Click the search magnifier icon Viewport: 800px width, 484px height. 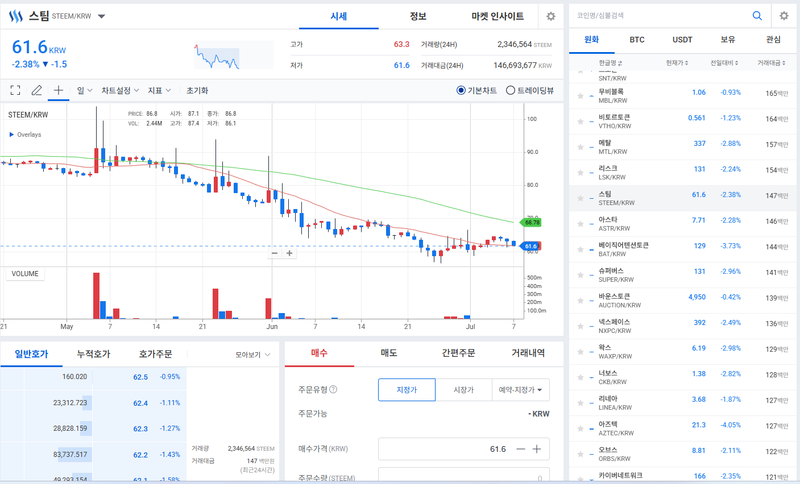pyautogui.click(x=757, y=16)
